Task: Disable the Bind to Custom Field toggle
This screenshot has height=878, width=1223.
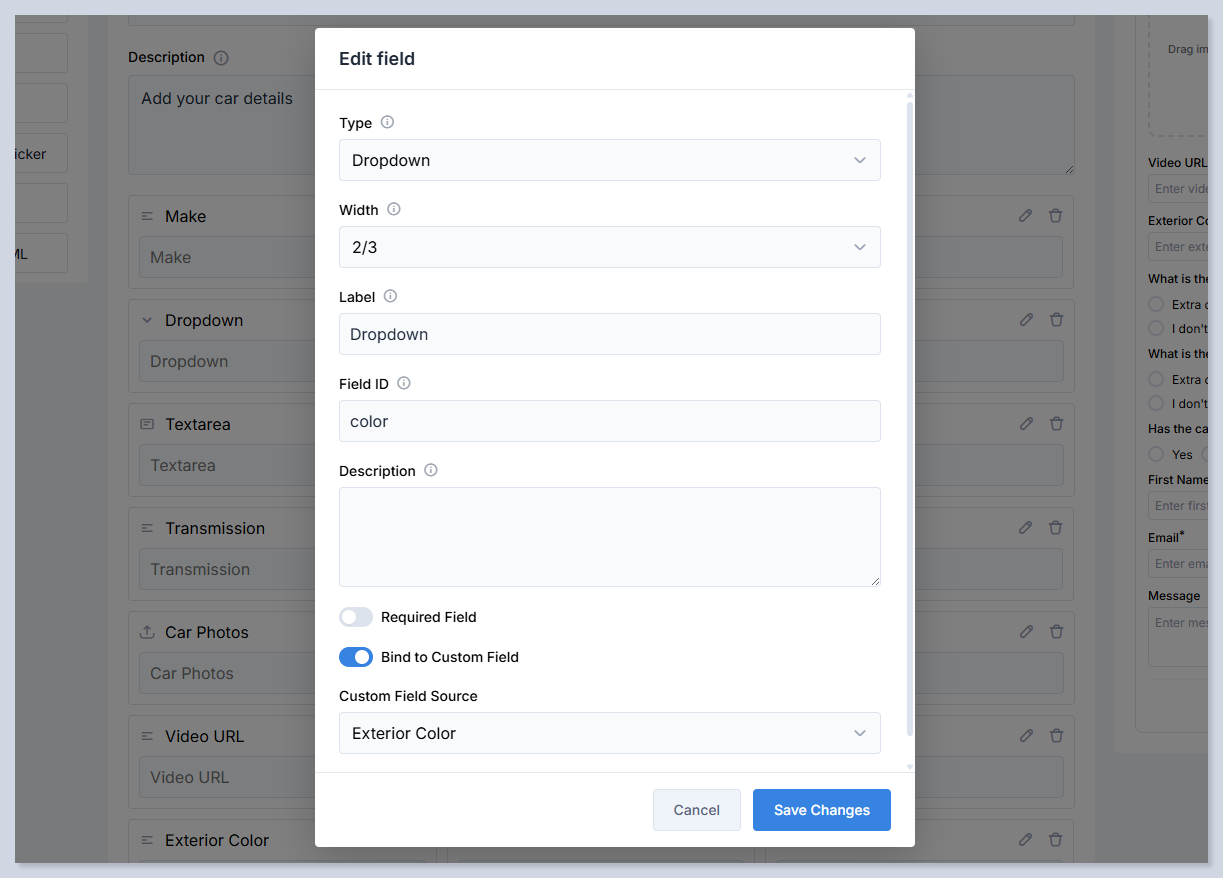Action: (x=356, y=657)
